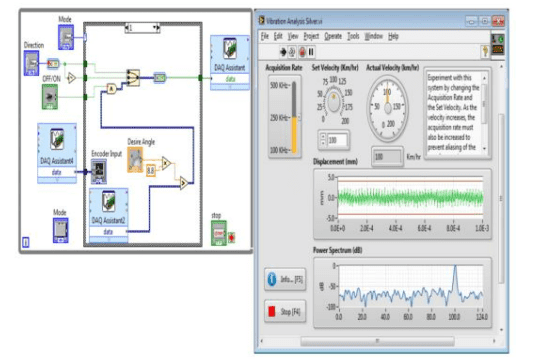Expand the DAQ Assistant data terminal arrow
Viewport: 557px width, 360px height.
pos(230,86)
